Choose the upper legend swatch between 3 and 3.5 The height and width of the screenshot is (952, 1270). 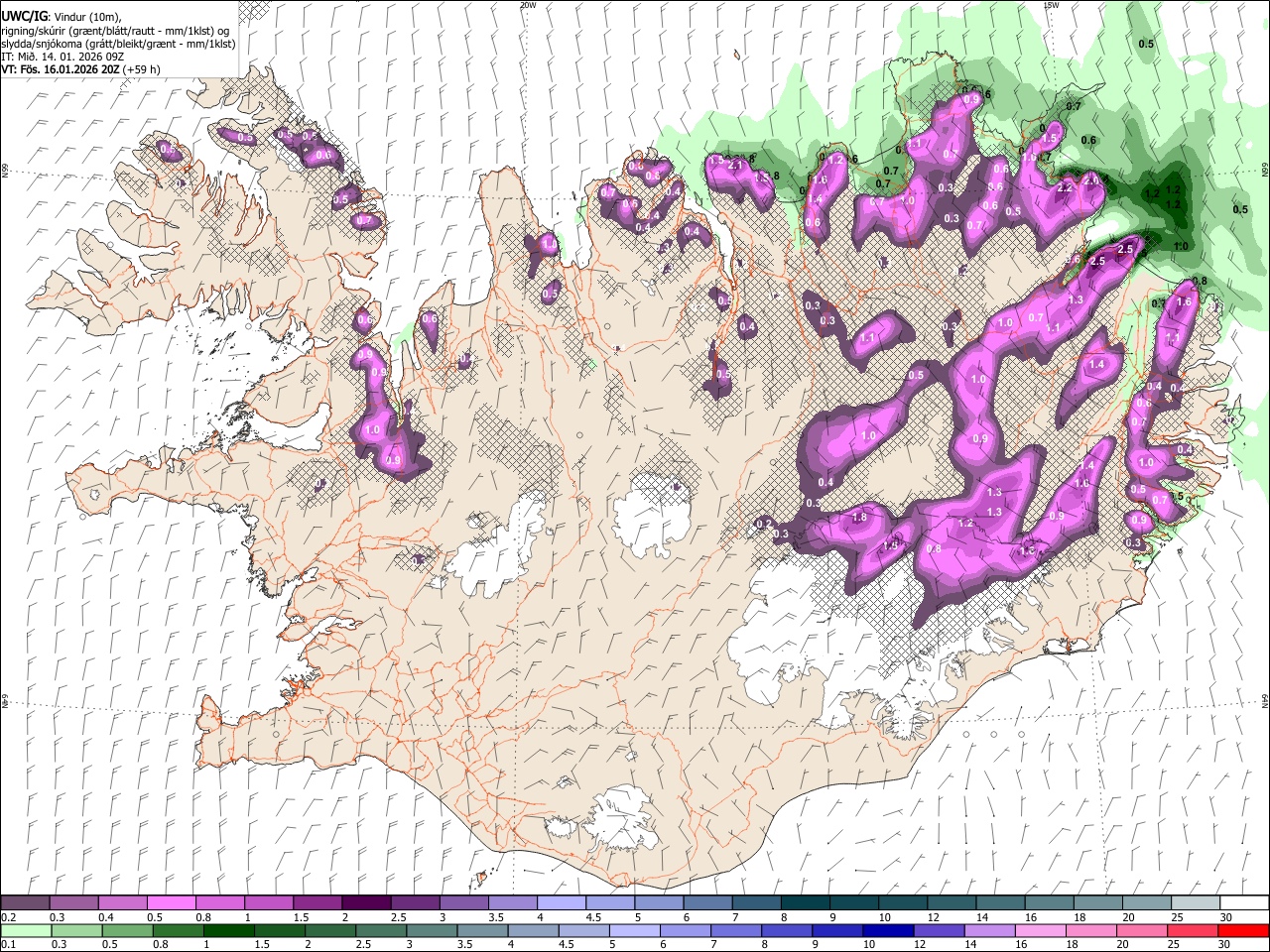click(463, 903)
